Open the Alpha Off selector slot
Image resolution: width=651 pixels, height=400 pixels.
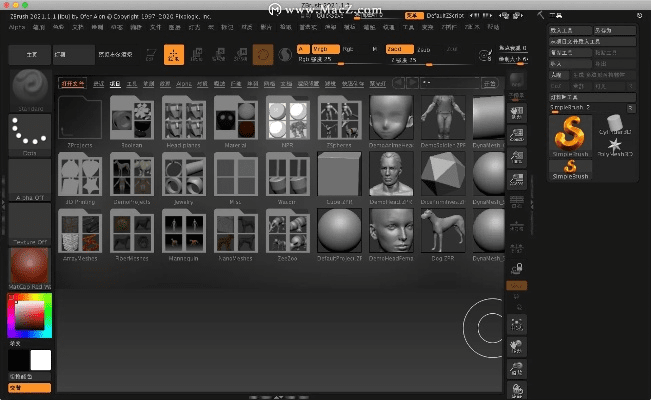point(30,180)
